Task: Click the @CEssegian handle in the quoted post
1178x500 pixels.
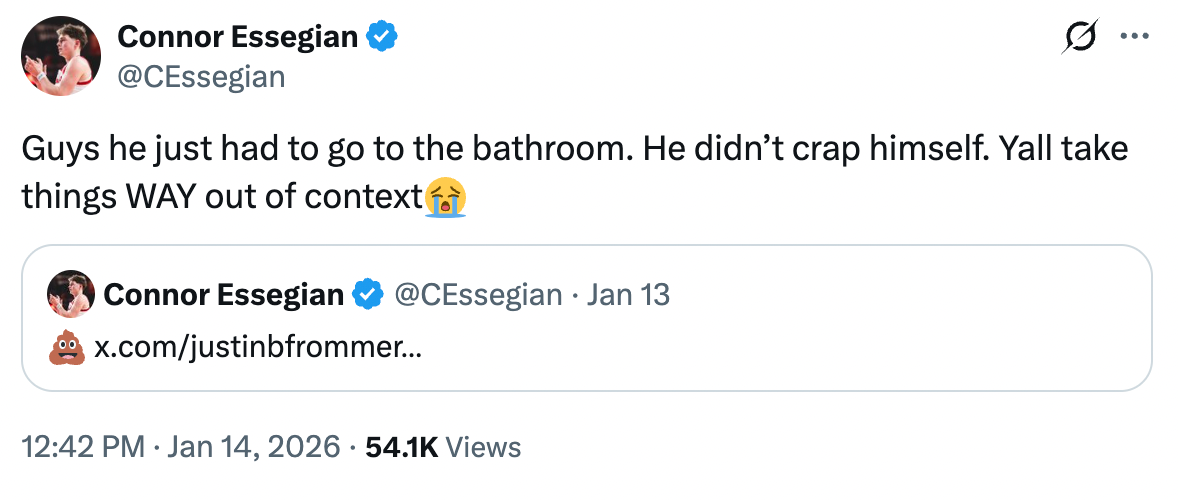Action: coord(479,295)
